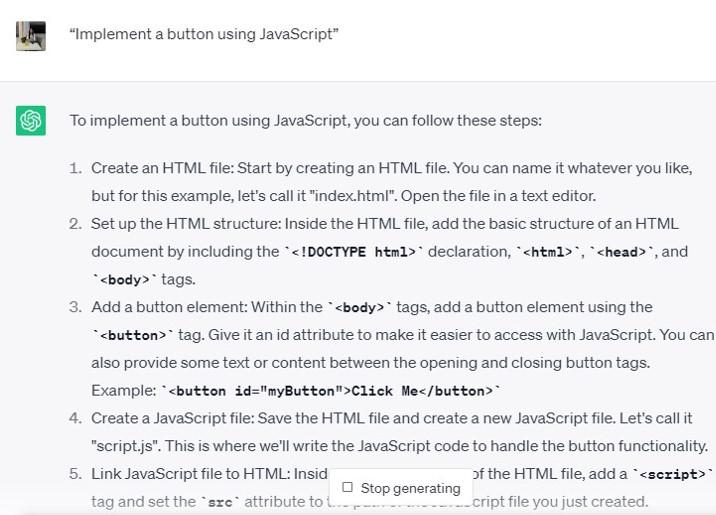Click the square stop icon
The height and width of the screenshot is (515, 716).
pyautogui.click(x=347, y=488)
